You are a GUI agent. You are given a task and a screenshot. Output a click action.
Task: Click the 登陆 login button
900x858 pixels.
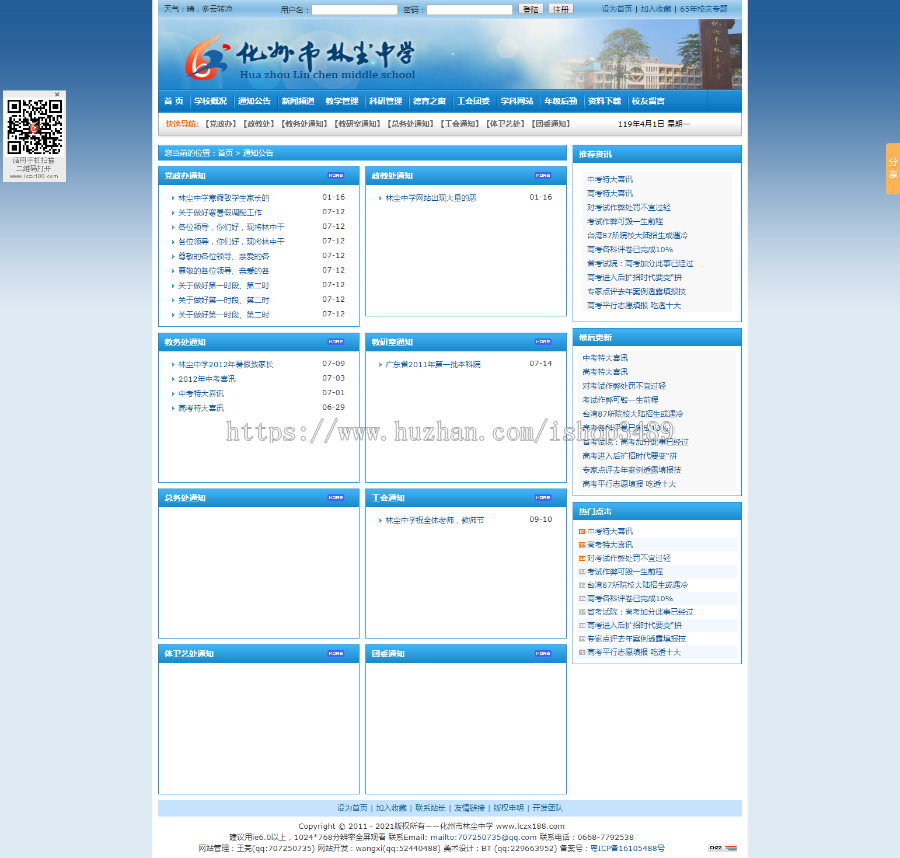tap(530, 9)
